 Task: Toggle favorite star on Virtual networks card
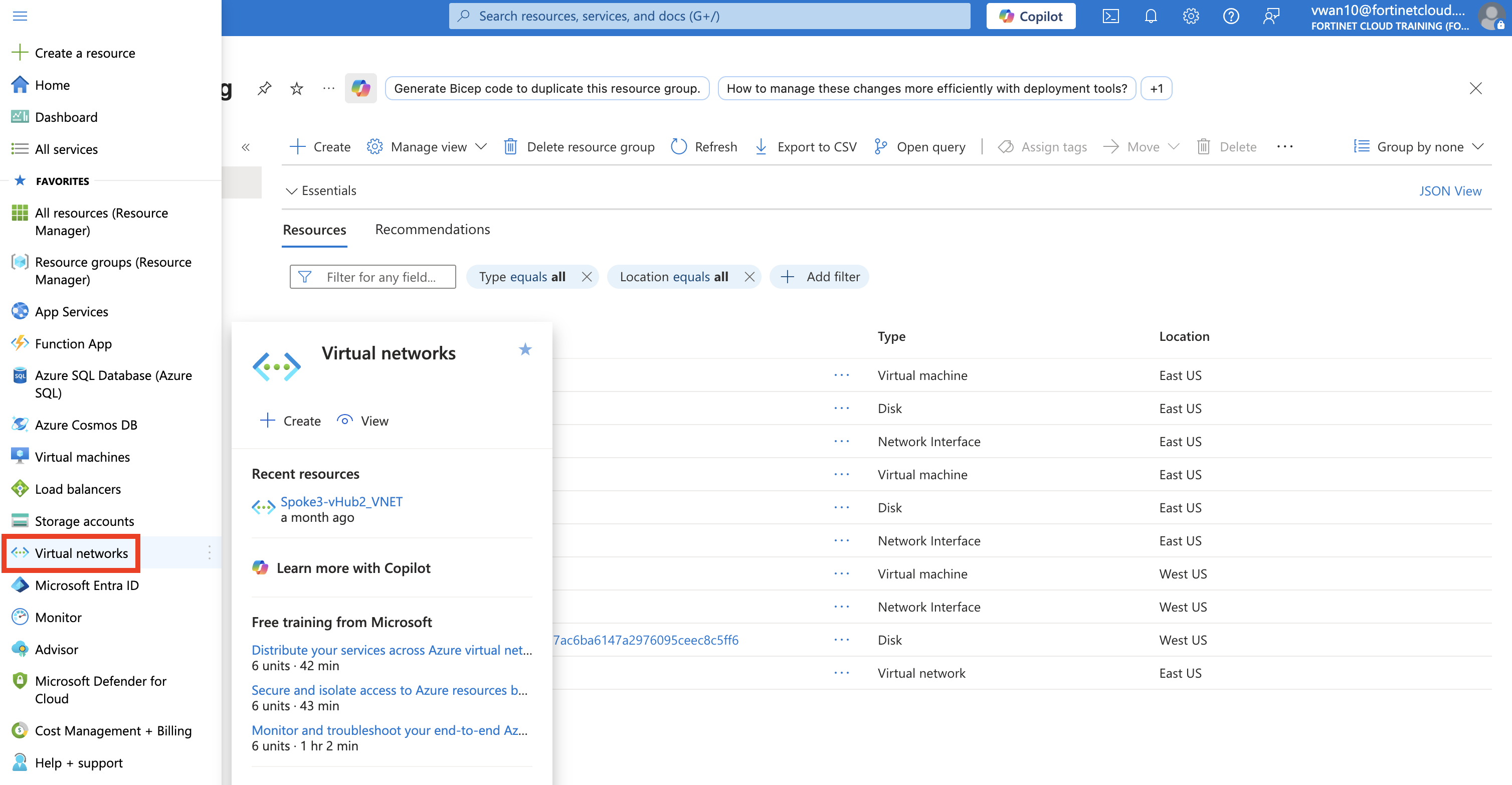pos(525,350)
